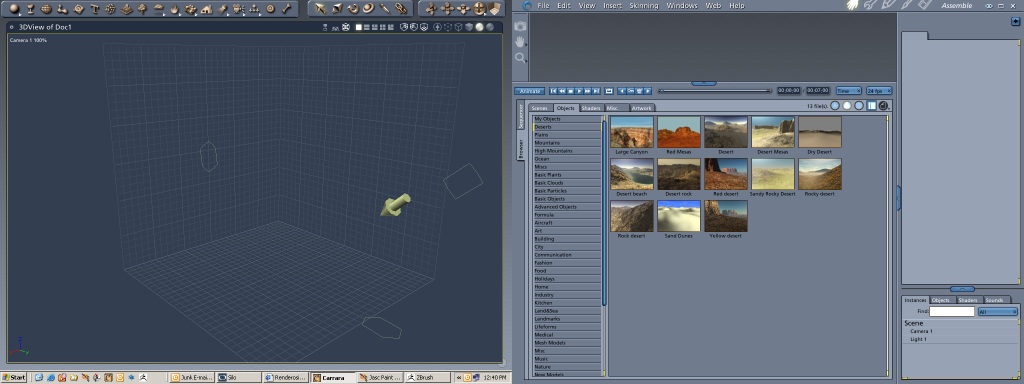Toggle single-pane view layout
The width and height of the screenshot is (1024, 384).
[x=359, y=27]
